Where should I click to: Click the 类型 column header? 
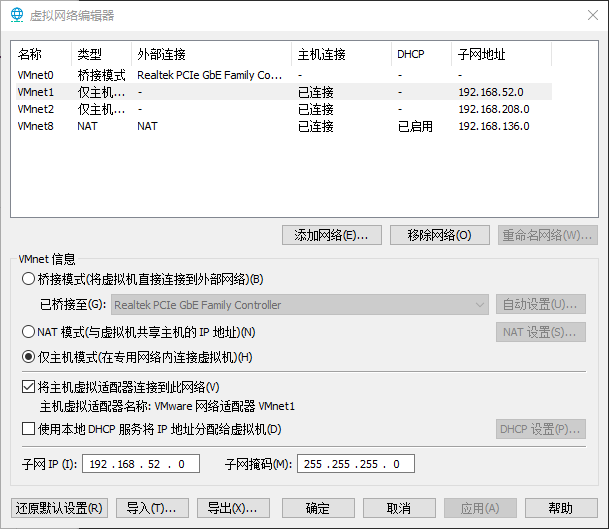coord(101,54)
